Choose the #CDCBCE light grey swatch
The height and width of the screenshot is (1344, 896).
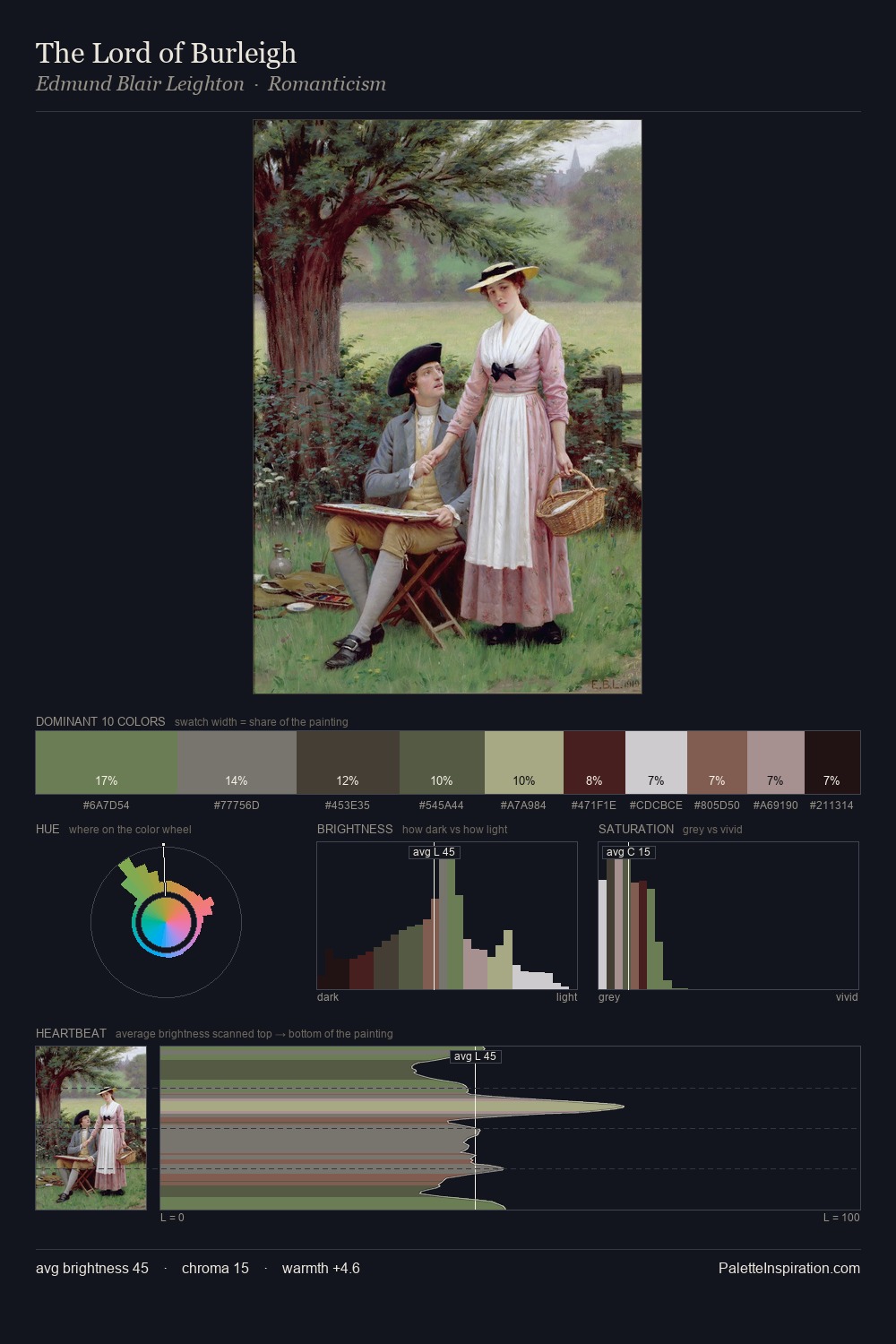click(656, 762)
